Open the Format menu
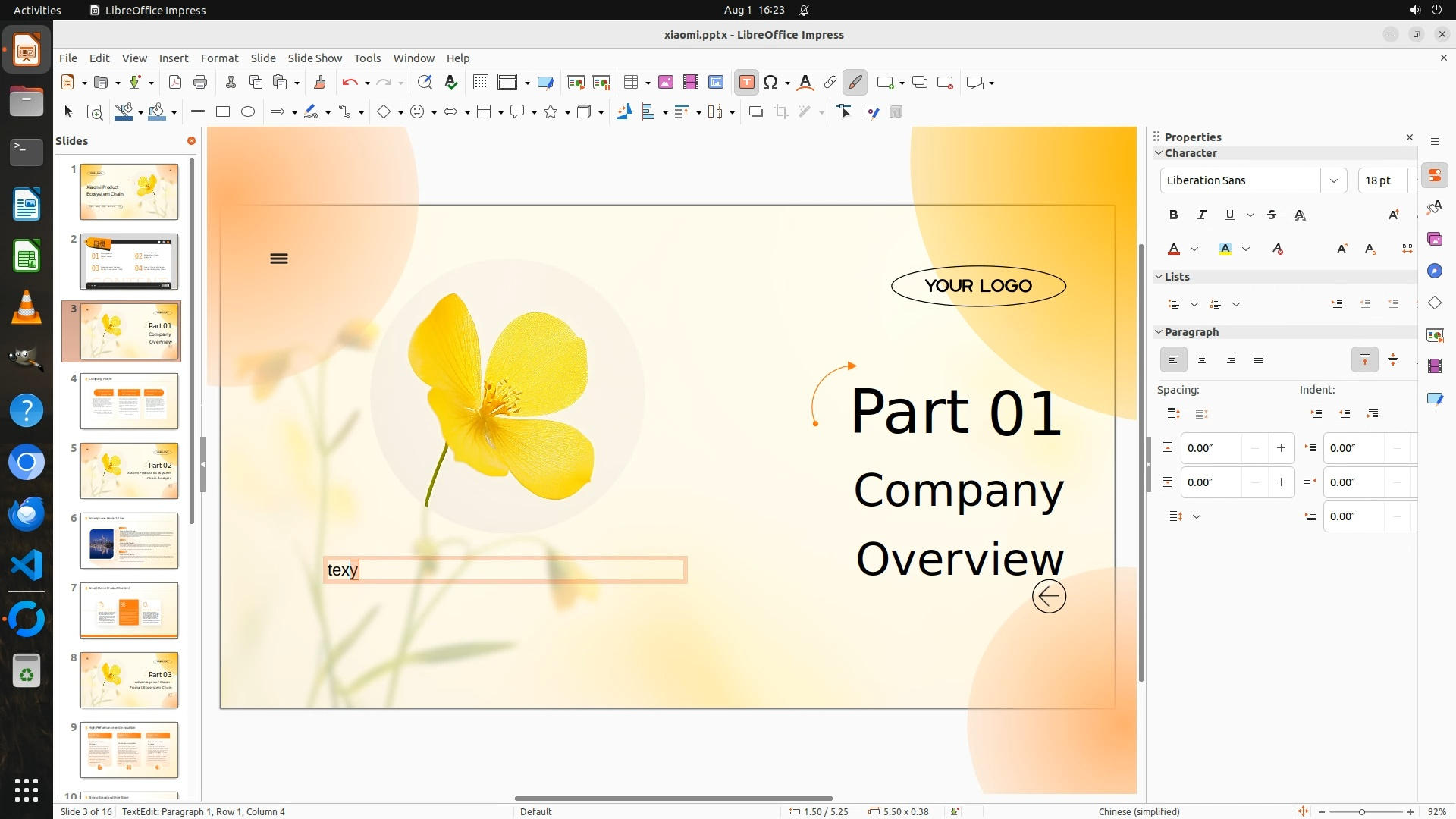Image resolution: width=1456 pixels, height=819 pixels. pyautogui.click(x=219, y=58)
